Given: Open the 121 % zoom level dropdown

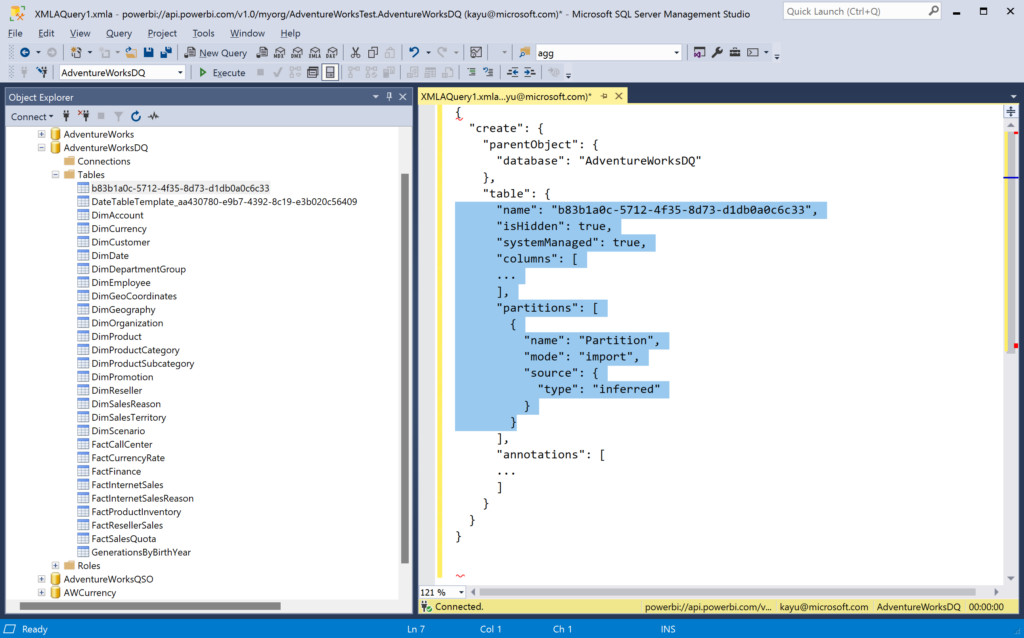Looking at the screenshot, I should 461,592.
